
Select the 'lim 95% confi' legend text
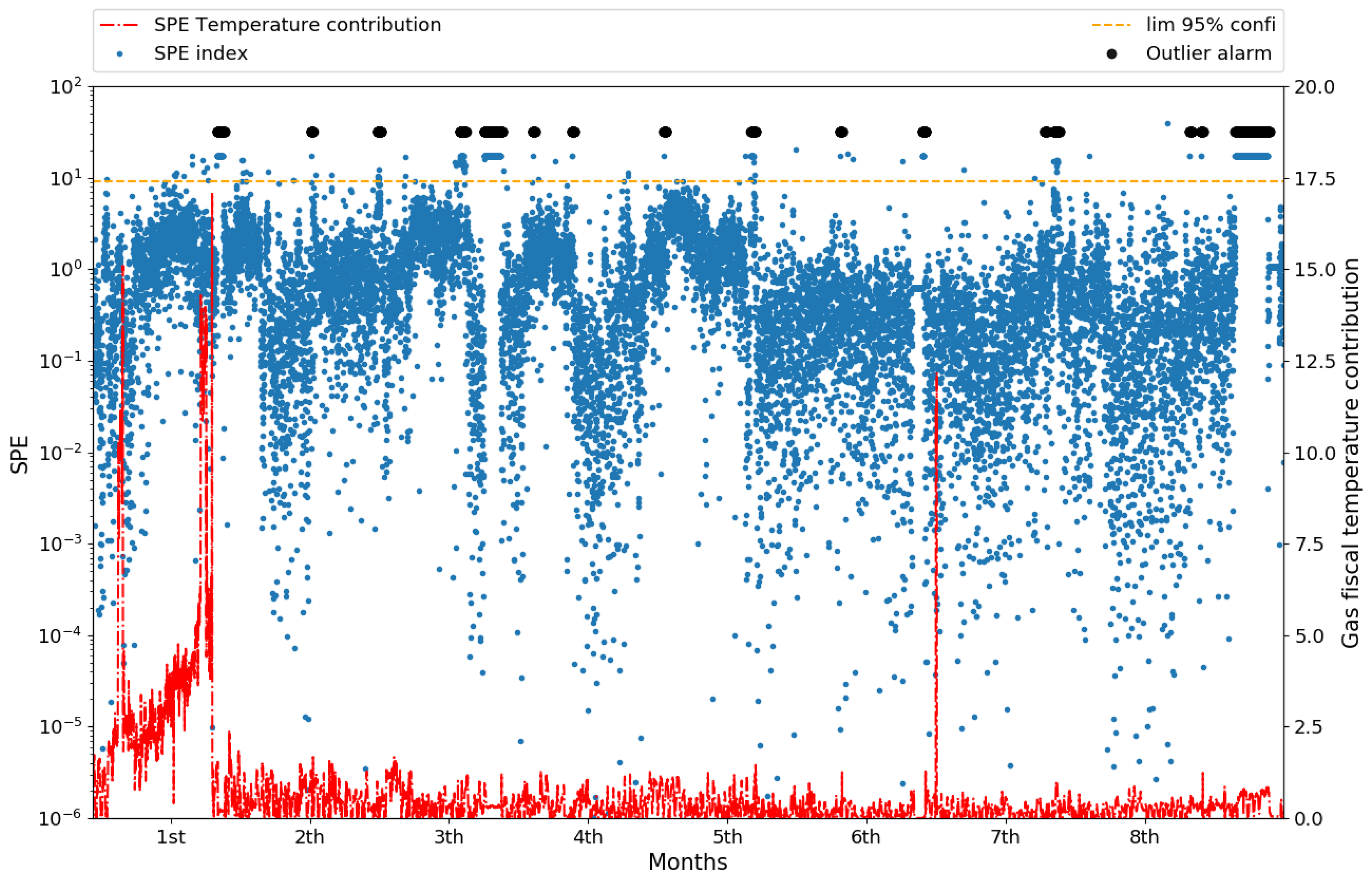tap(1211, 25)
